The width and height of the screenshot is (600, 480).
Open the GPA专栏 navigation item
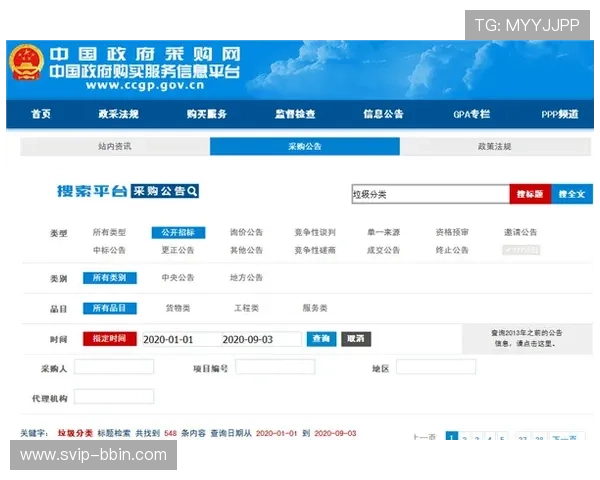(471, 114)
